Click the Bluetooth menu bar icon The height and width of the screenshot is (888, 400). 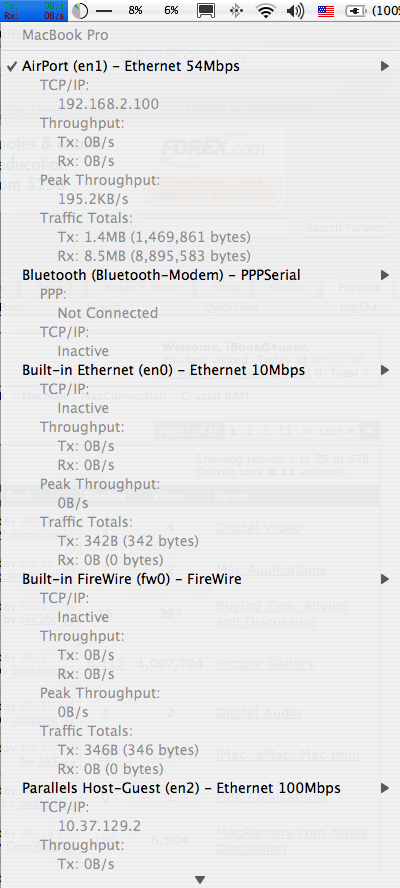tap(237, 10)
